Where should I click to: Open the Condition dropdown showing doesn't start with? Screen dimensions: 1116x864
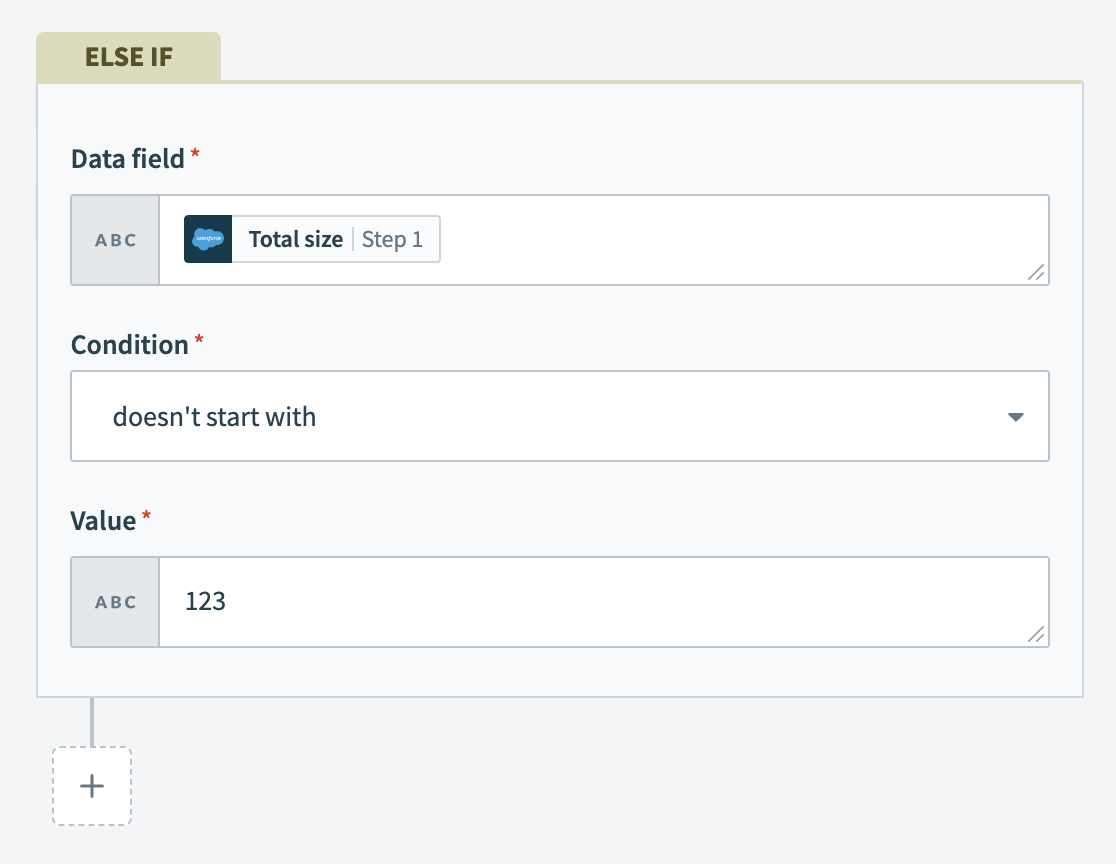click(560, 416)
